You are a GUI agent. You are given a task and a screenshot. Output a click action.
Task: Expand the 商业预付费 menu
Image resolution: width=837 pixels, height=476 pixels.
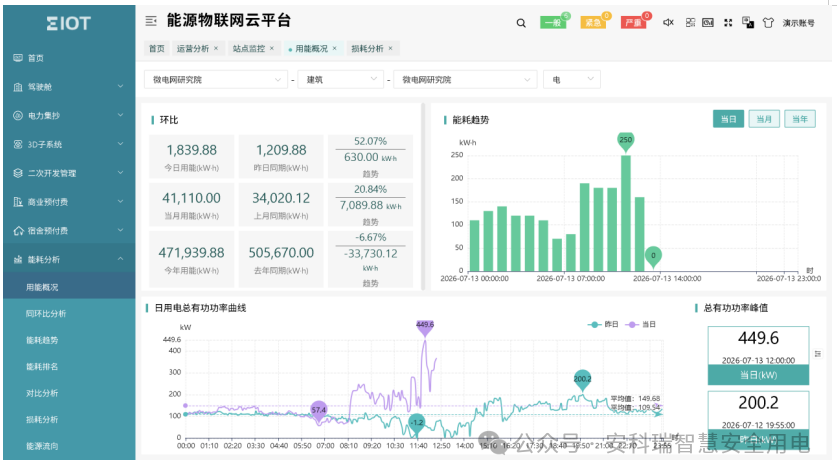[x=121, y=202]
